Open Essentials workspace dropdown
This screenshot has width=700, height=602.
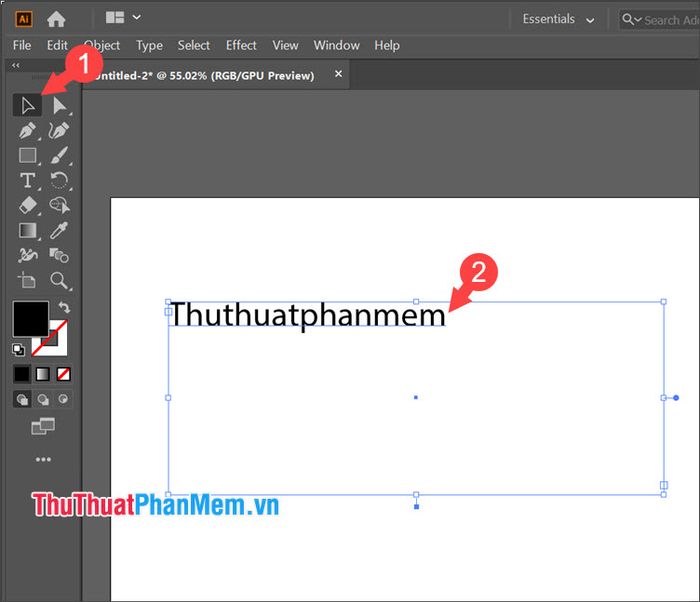(x=558, y=19)
